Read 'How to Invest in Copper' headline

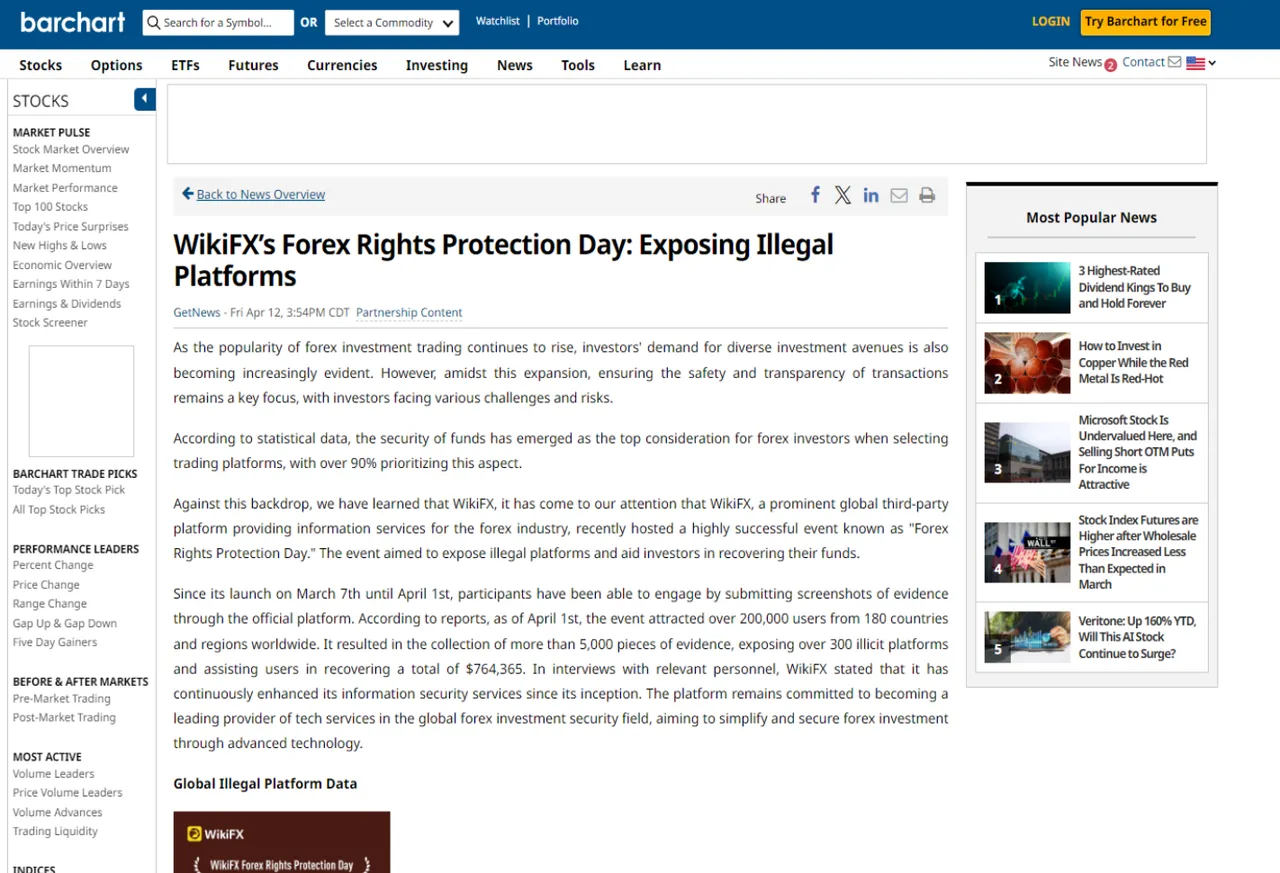tap(1134, 362)
